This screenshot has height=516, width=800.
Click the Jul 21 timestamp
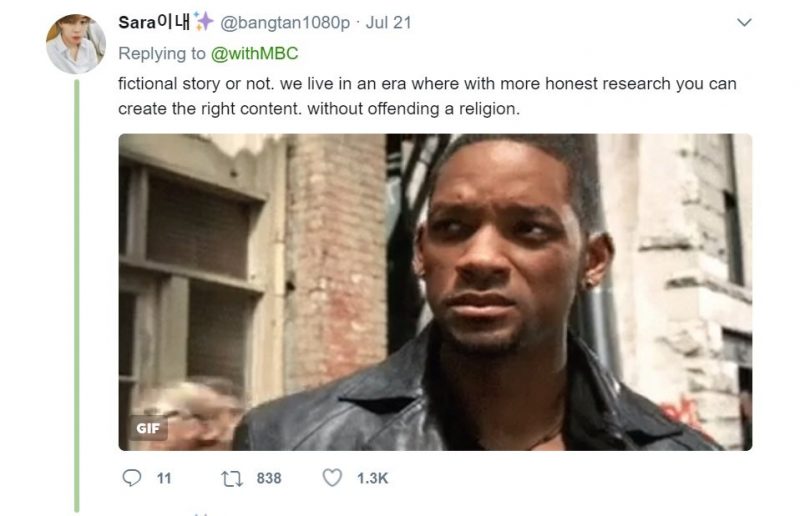388,22
